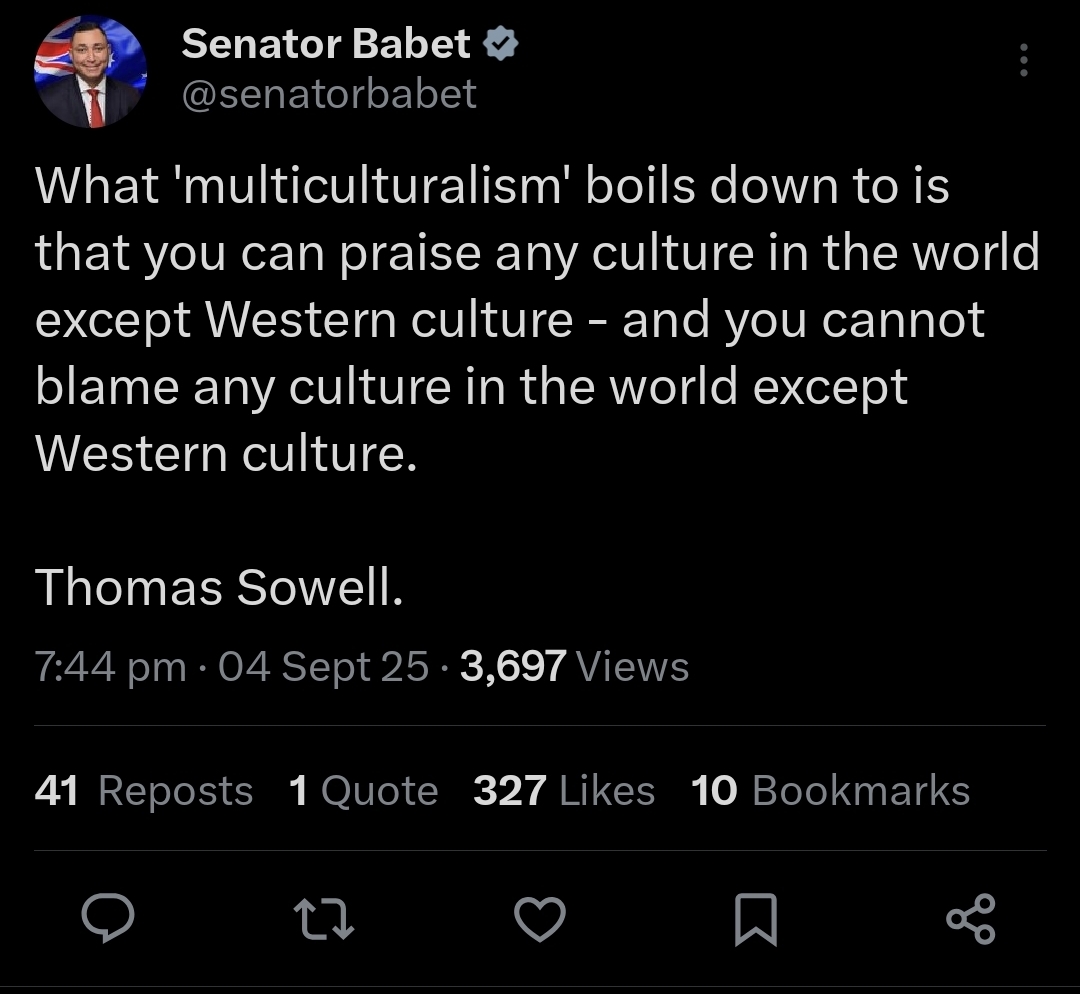The height and width of the screenshot is (994, 1080).
Task: Click the Senator Babet display name
Action: 326,43
